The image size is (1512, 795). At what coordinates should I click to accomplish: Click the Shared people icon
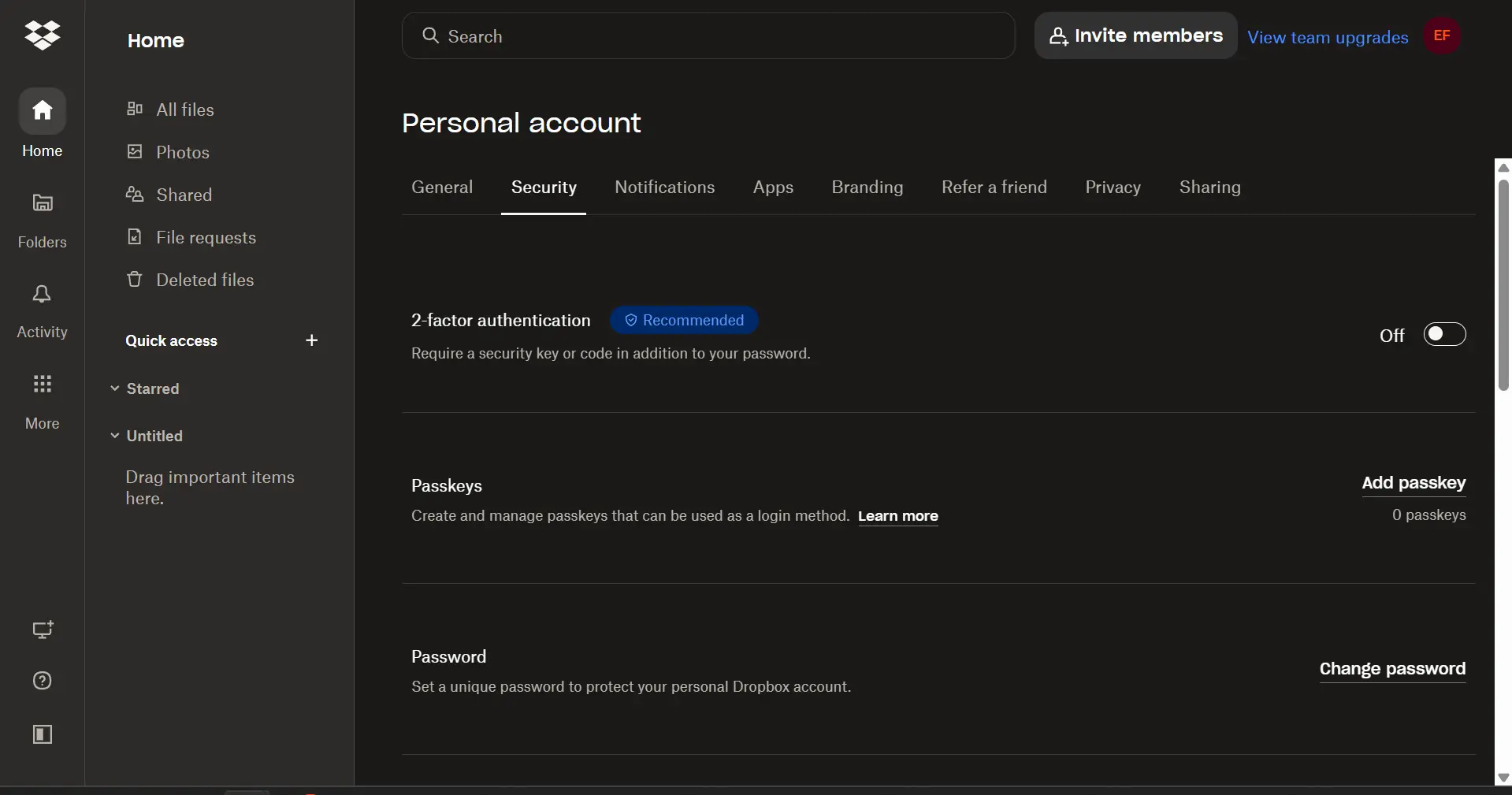(x=135, y=194)
